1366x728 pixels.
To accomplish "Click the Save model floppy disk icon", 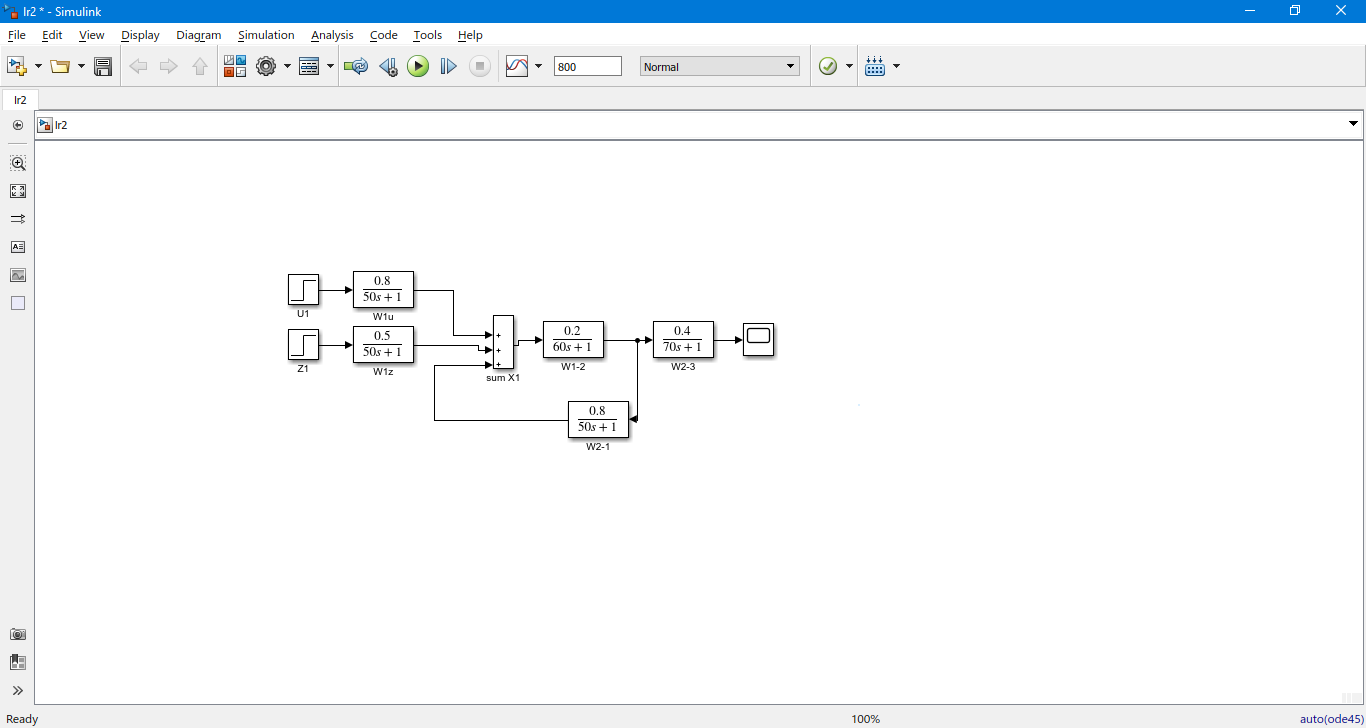I will (103, 67).
